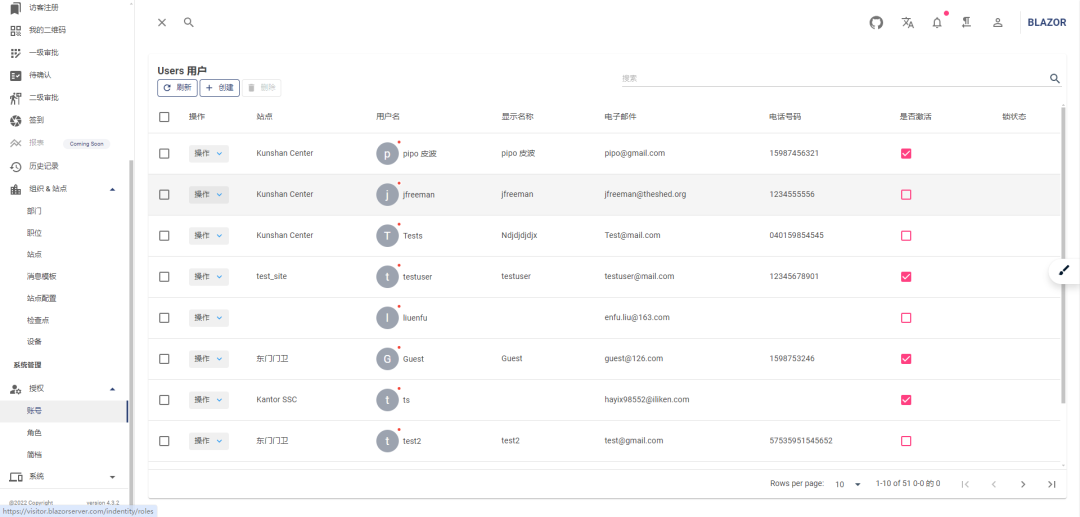Screen dimensions: 1080x517
Task: Open 签到 check-in menu item
Action: (x=28, y=120)
